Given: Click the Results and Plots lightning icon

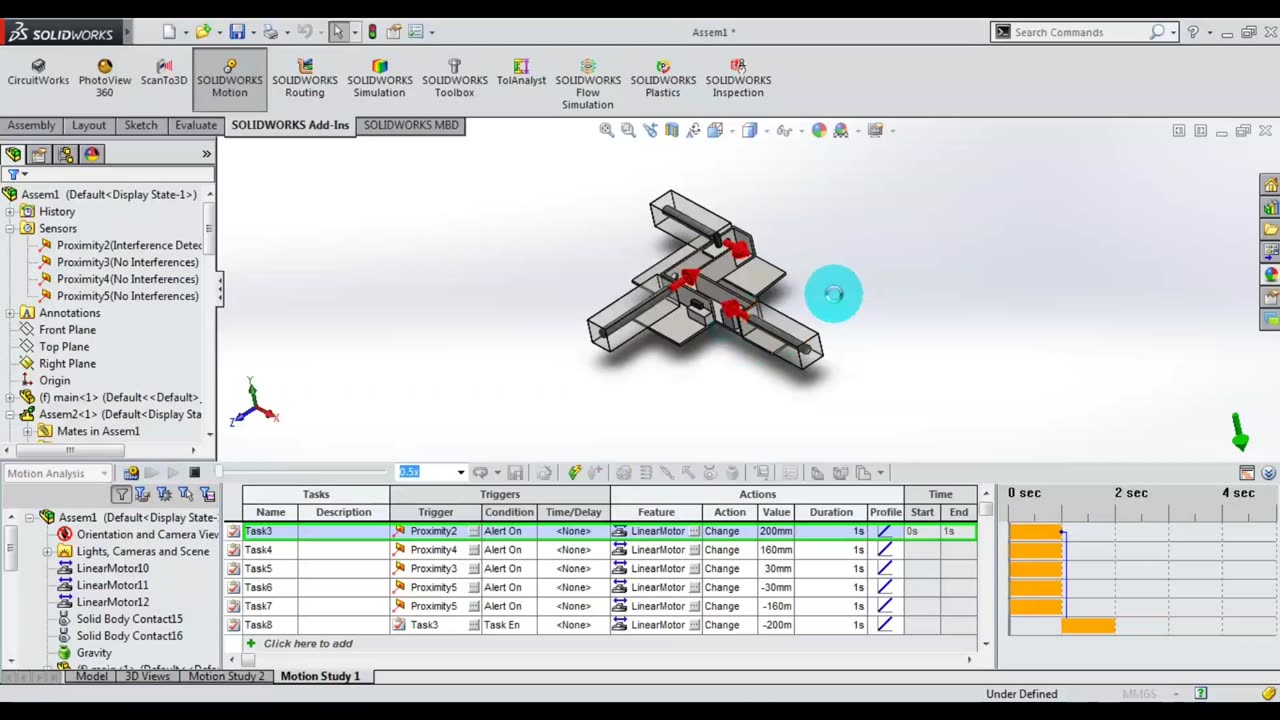Looking at the screenshot, I should [574, 473].
